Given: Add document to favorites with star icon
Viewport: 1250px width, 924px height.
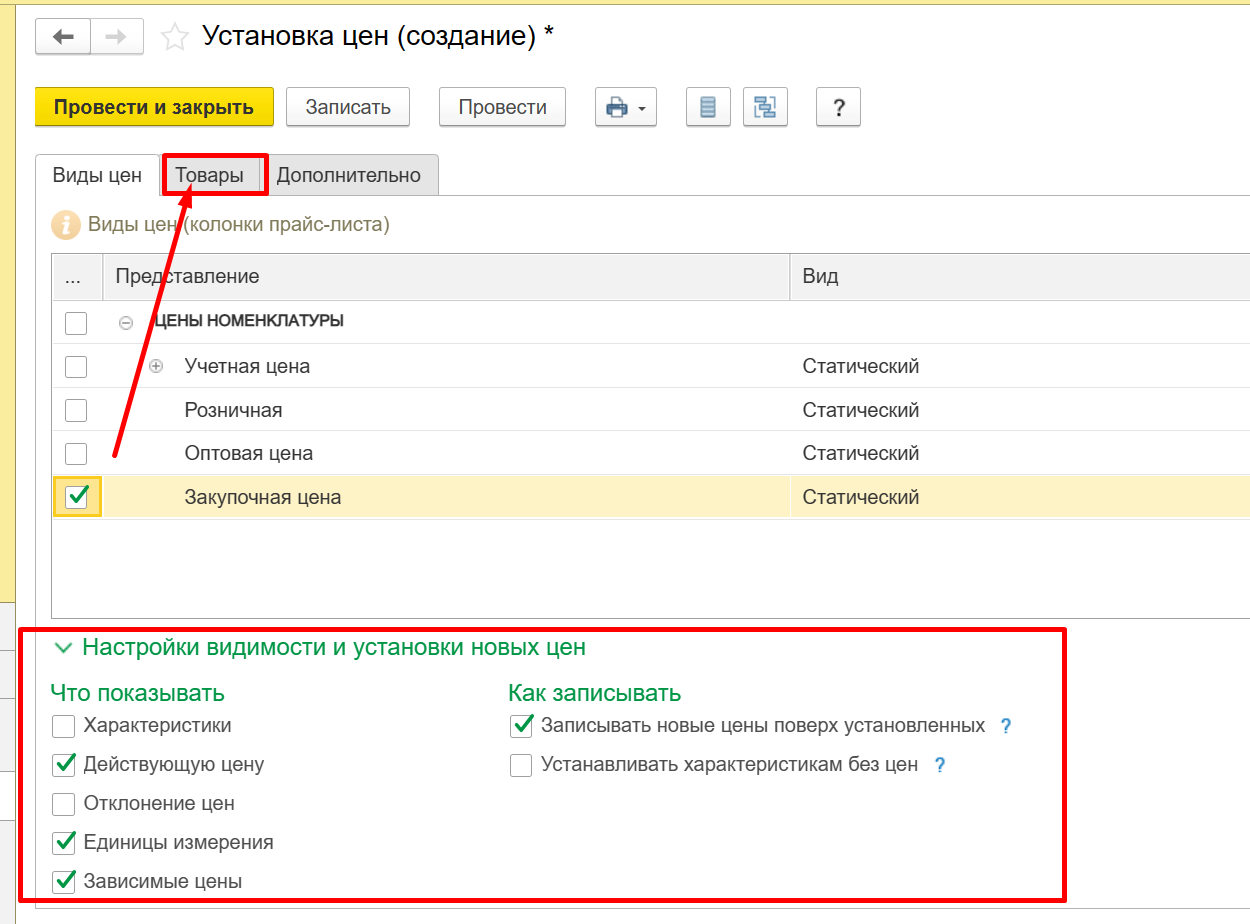Looking at the screenshot, I should 175,38.
